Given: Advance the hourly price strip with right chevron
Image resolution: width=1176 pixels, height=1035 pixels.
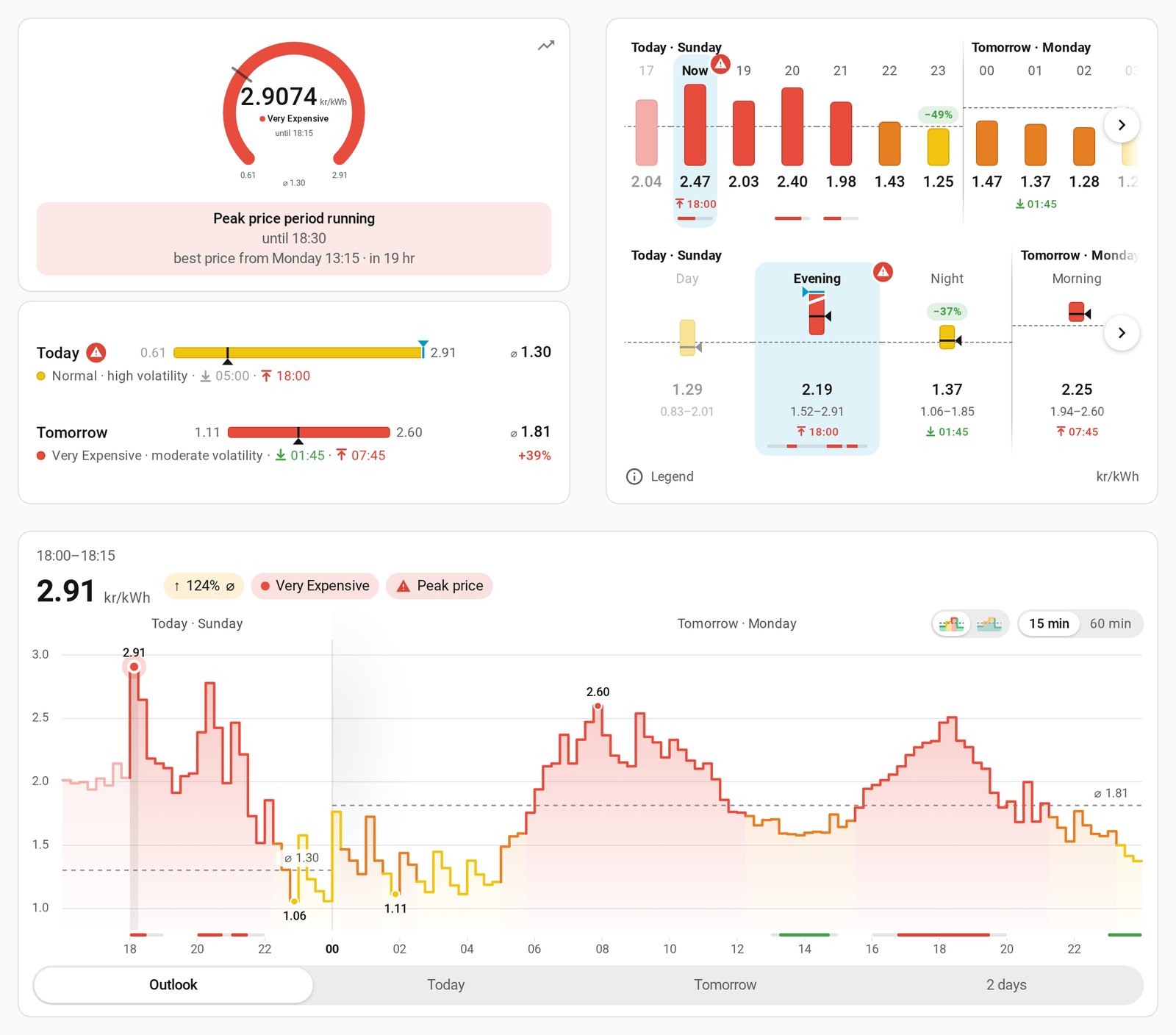Looking at the screenshot, I should coord(1122,125).
